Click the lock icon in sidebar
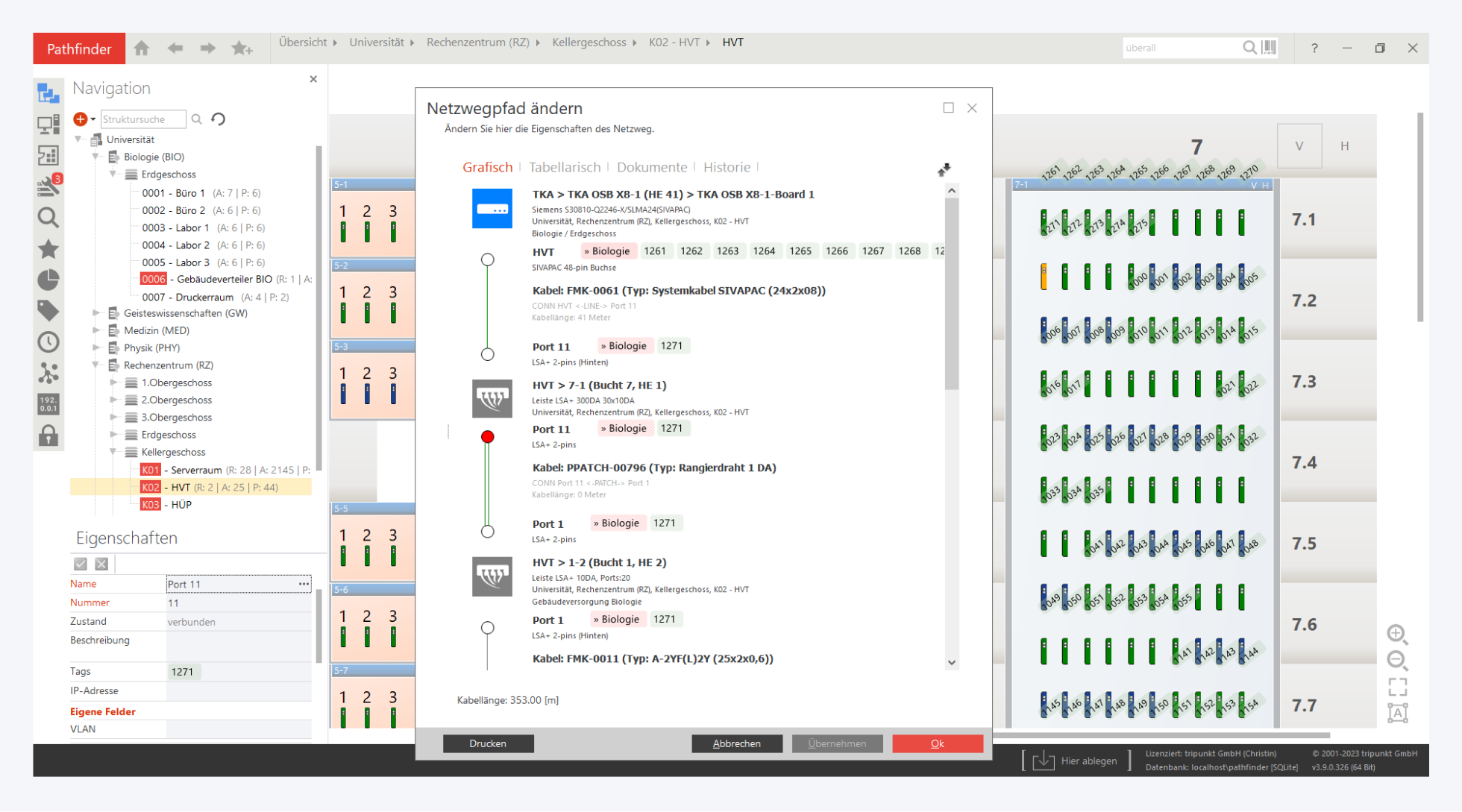1462x812 pixels. [x=48, y=435]
